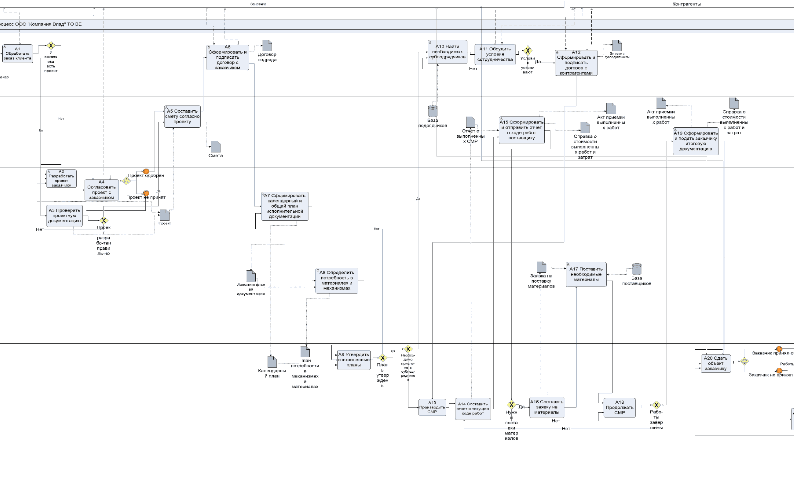
Task: Click the Договор подряда document icon
Action: pyautogui.click(x=267, y=46)
